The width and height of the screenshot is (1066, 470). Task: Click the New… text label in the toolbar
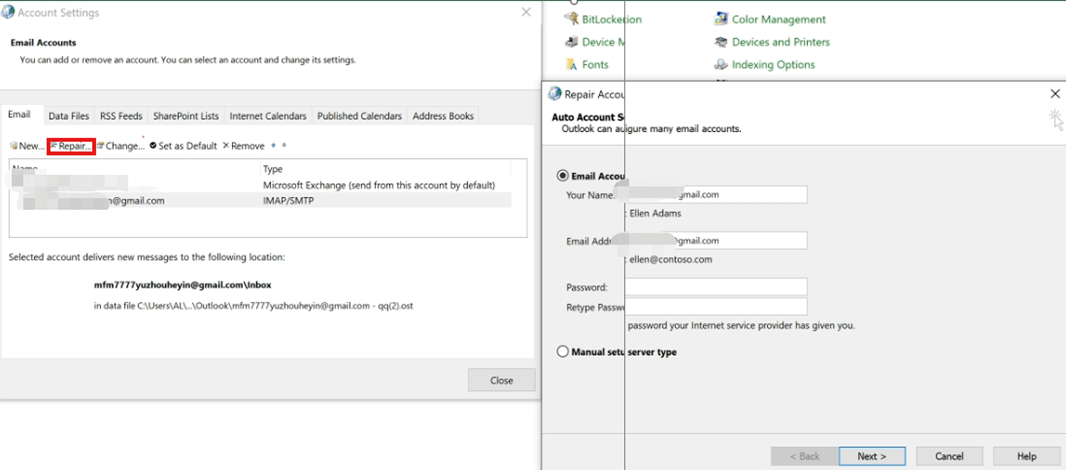click(x=32, y=146)
